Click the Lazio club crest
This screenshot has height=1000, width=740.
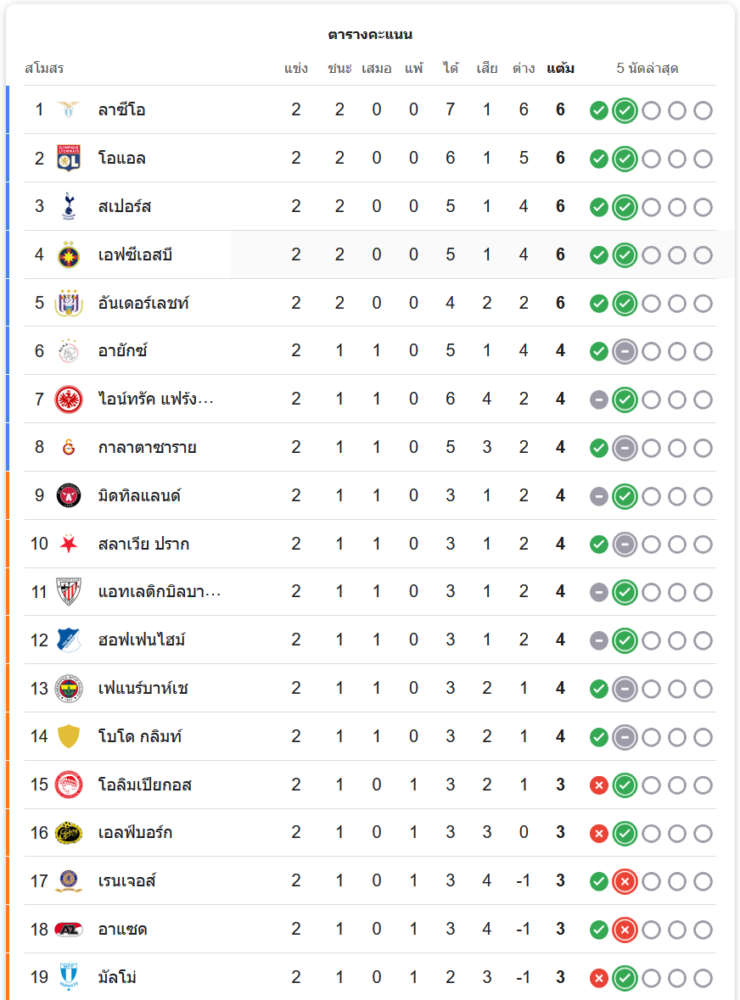tap(69, 110)
